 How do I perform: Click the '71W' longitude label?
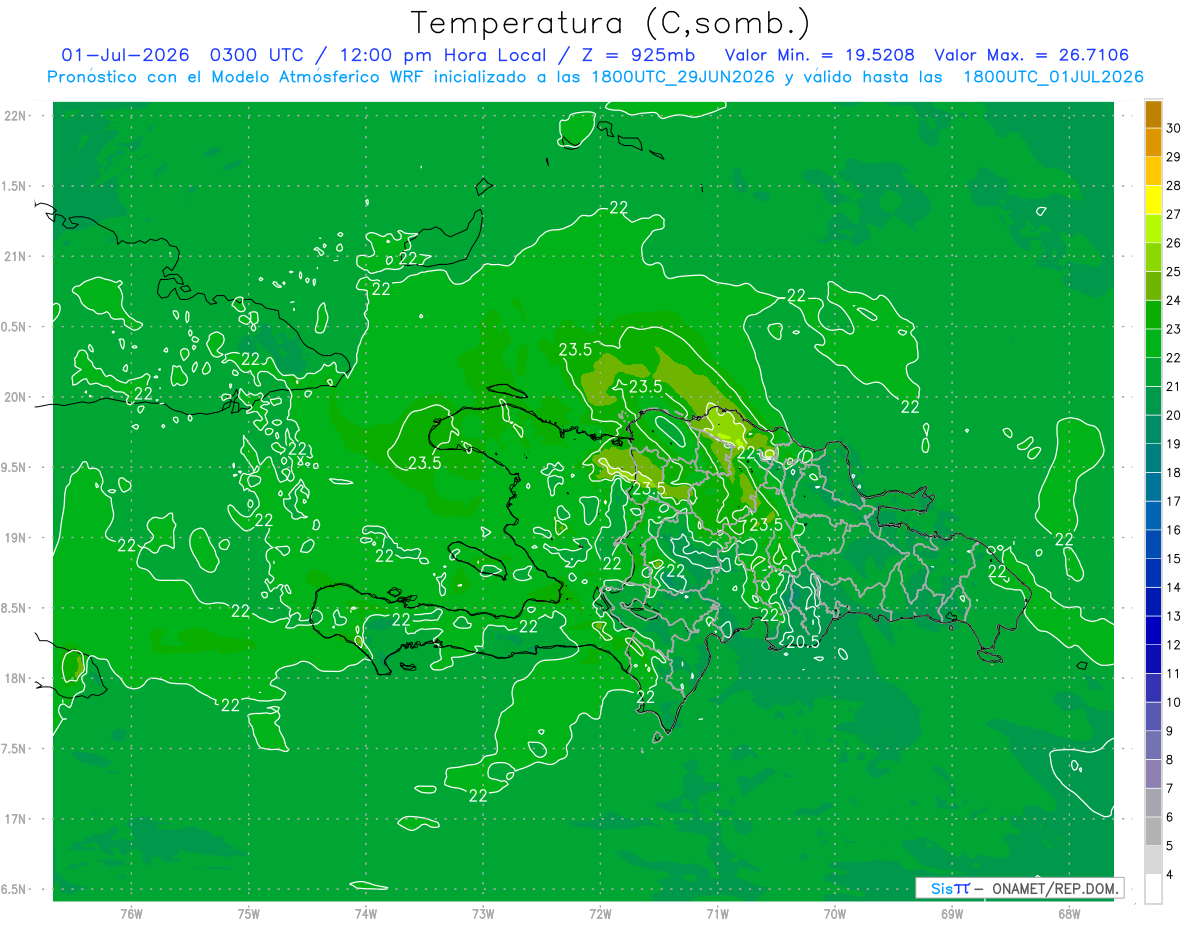click(717, 914)
